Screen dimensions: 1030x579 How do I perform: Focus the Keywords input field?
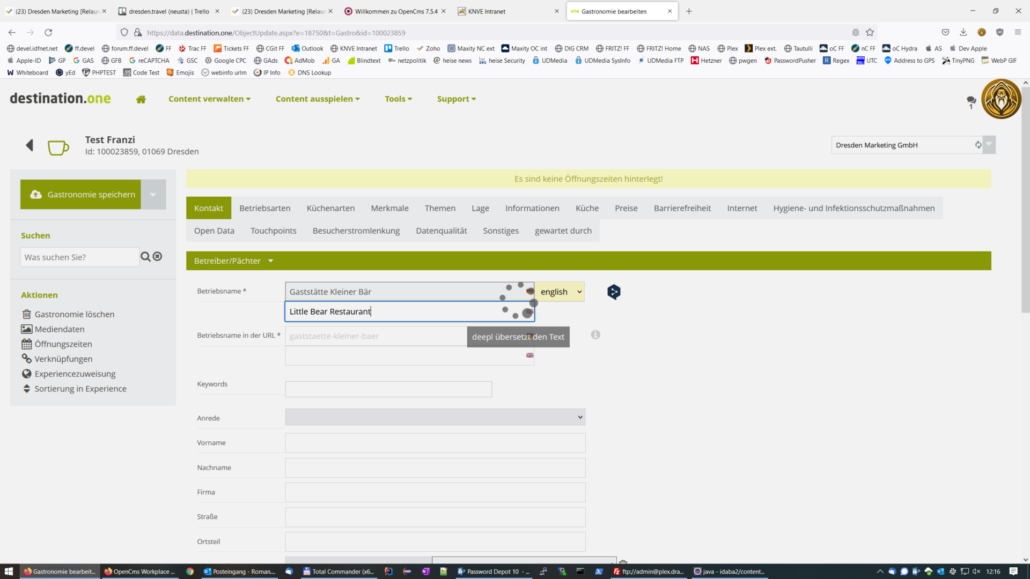[388, 389]
